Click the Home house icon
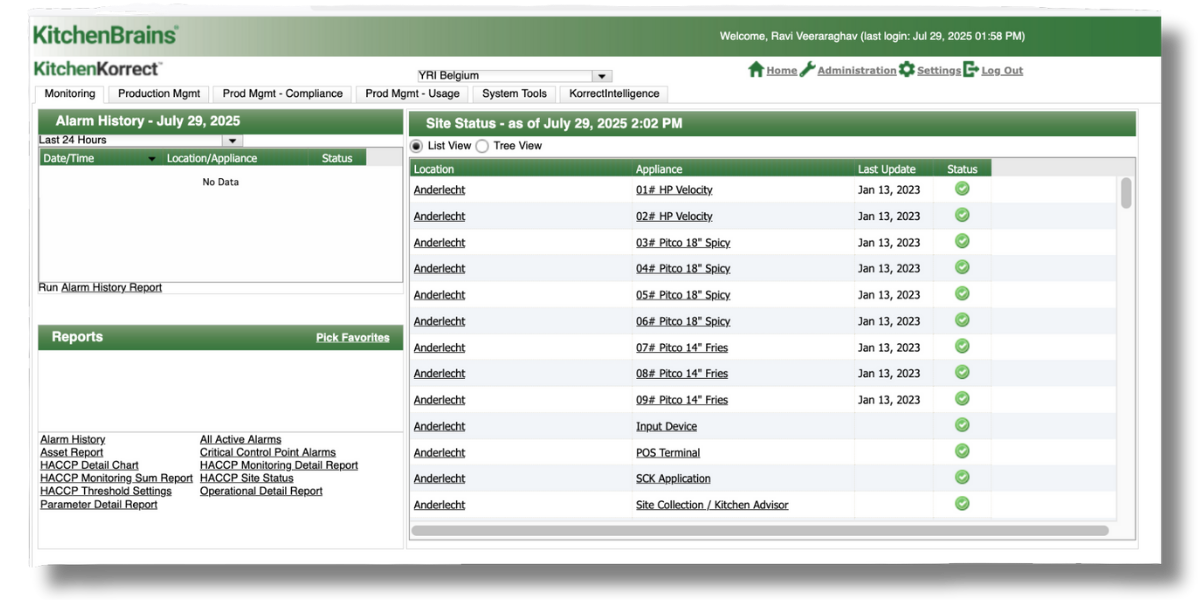 click(x=756, y=70)
